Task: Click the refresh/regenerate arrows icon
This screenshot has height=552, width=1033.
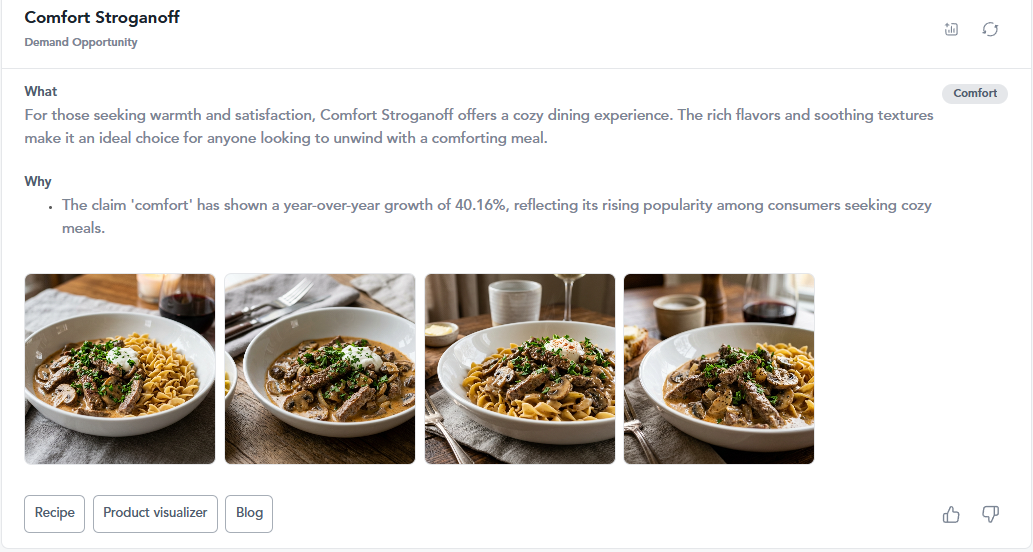Action: click(x=990, y=29)
